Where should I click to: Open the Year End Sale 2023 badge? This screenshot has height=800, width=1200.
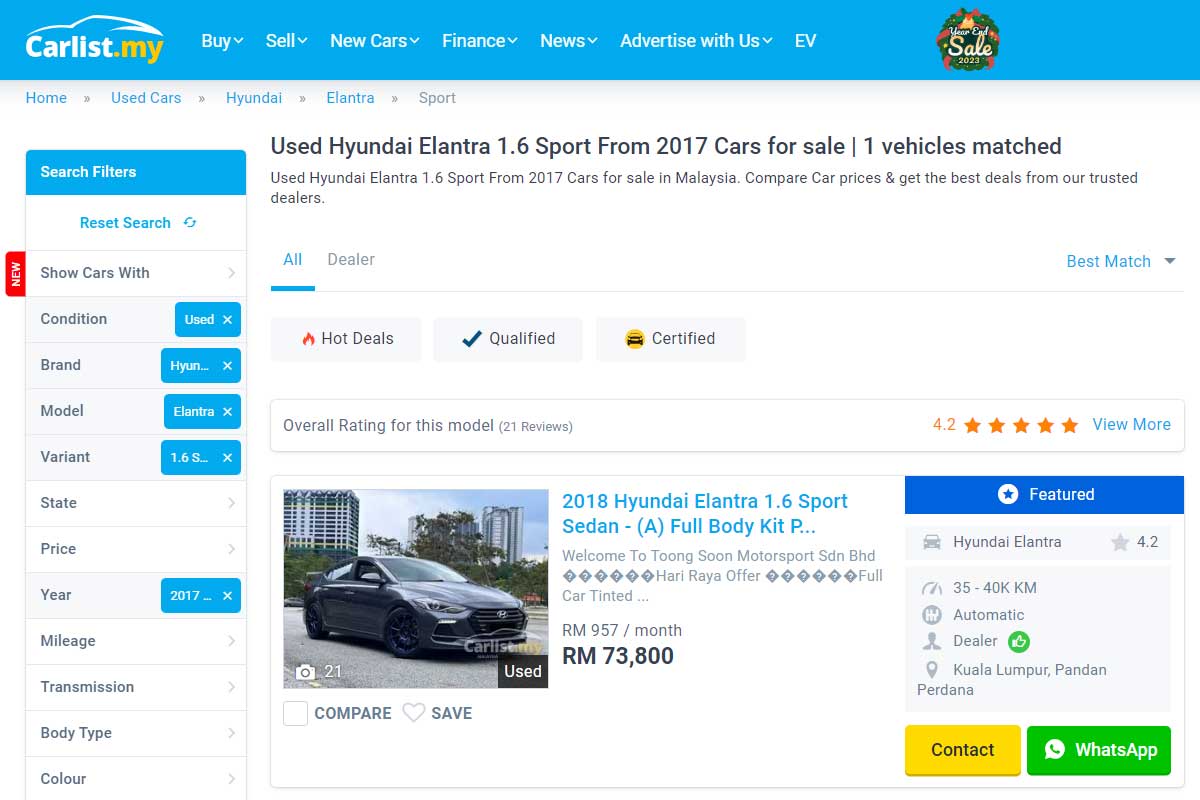967,41
